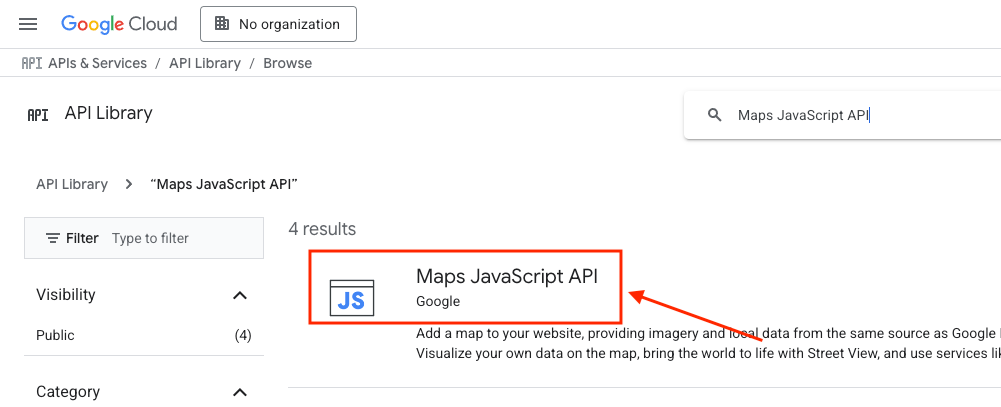Viewport: 1001px width, 407px height.
Task: Select the Browse breadcrumb item
Action: pos(287,63)
